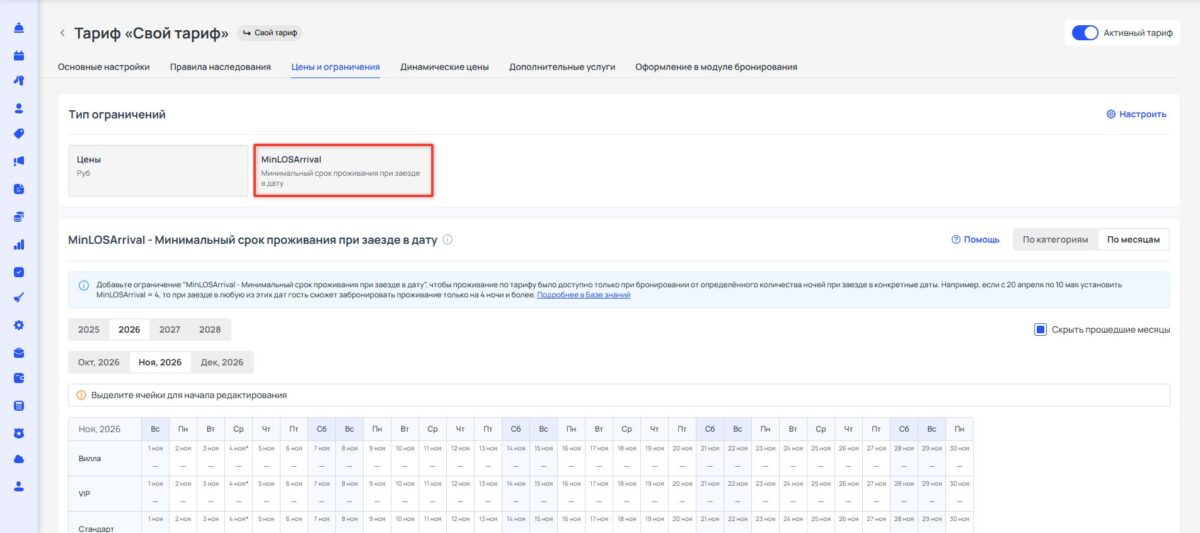1200x533 pixels.
Task: Open the Правила наследования tab
Action: click(x=220, y=67)
